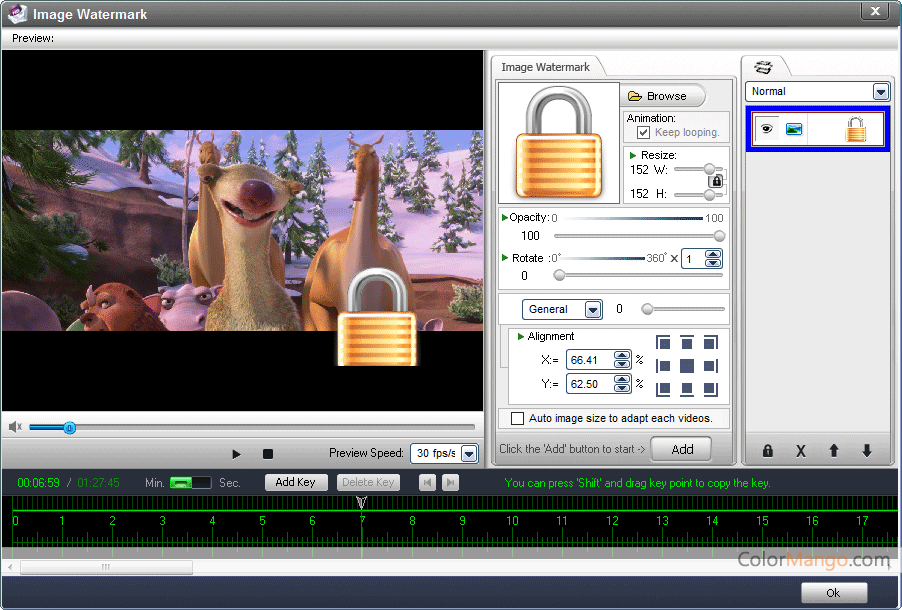Screen dimensions: 902x610
Task: Hide the lock watermark layer via eye icon
Action: [767, 129]
